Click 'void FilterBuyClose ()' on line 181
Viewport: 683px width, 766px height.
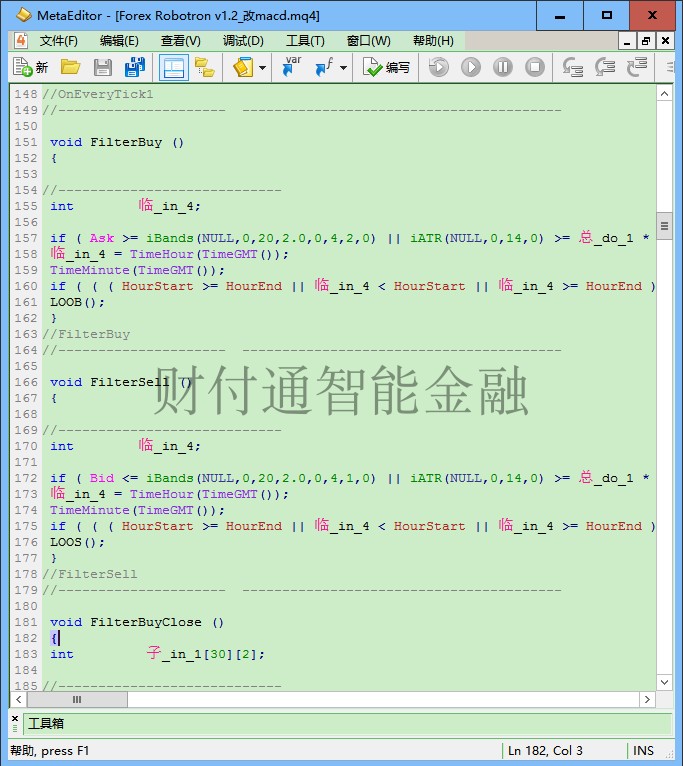click(x=137, y=622)
